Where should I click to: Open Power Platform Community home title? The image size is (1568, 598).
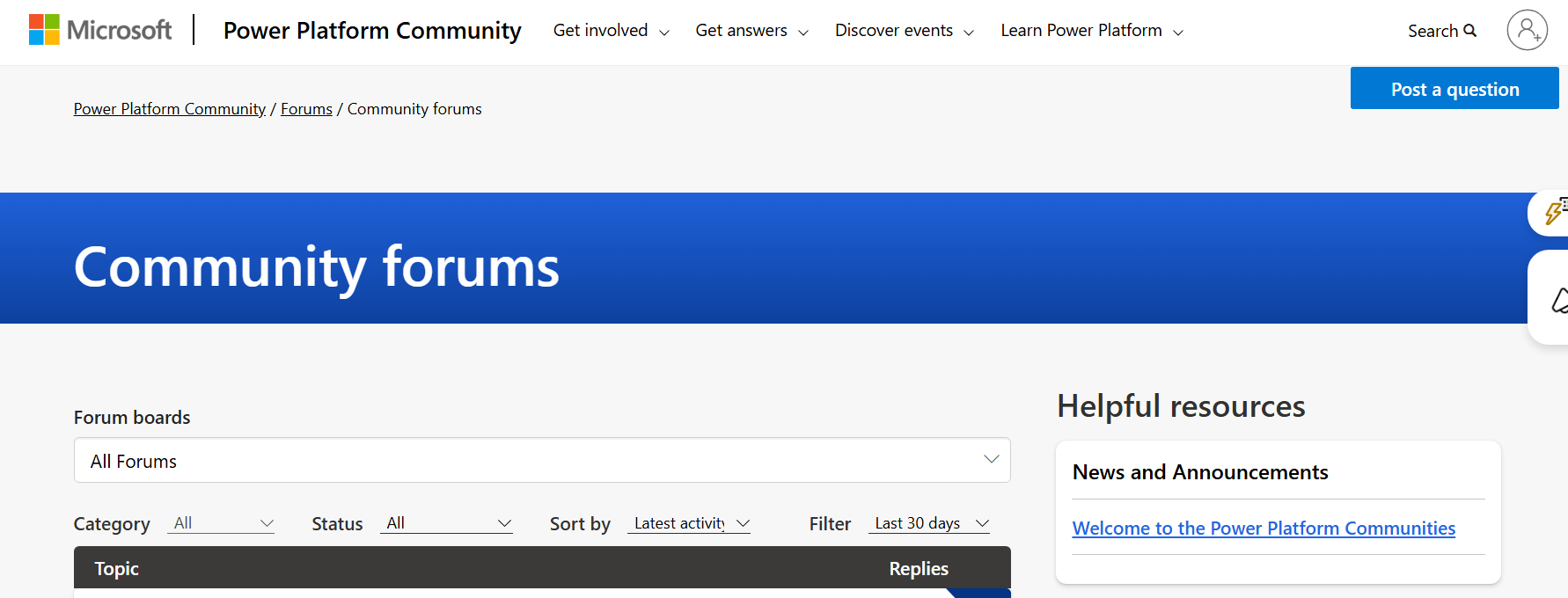tap(372, 31)
